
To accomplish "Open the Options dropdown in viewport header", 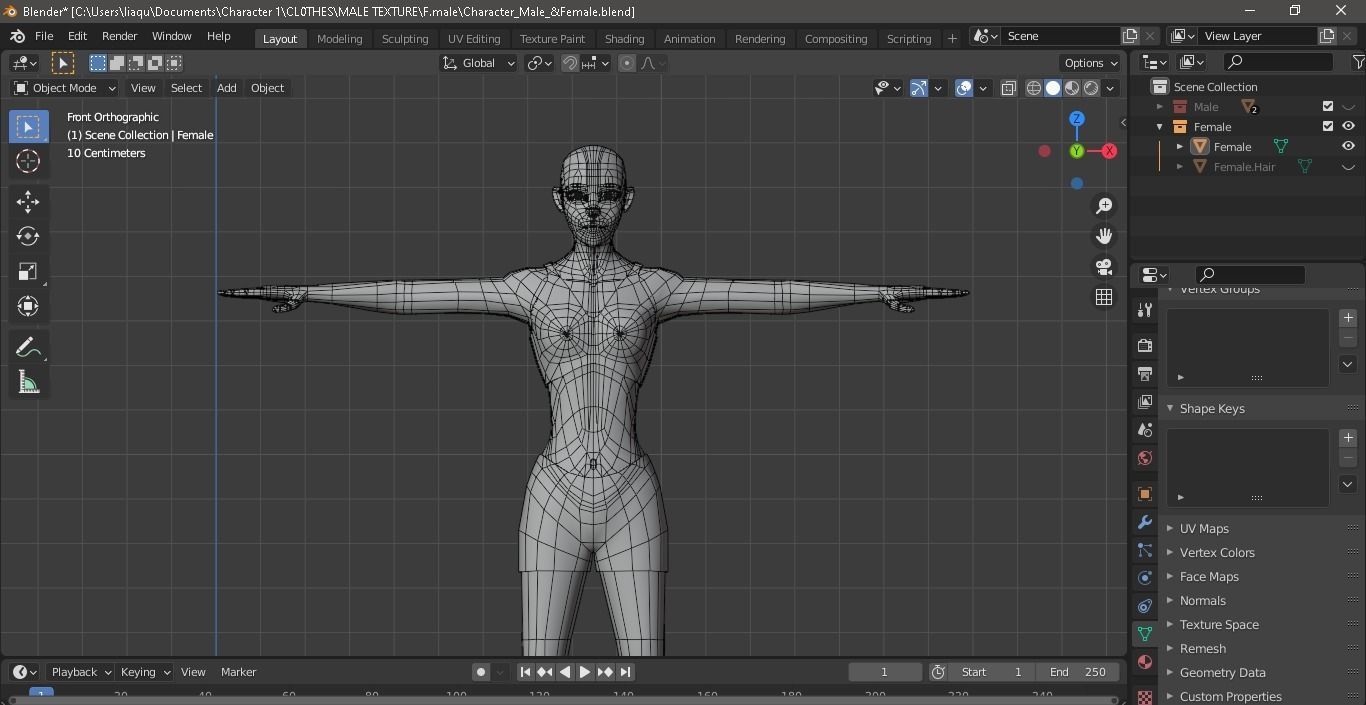I will click(1091, 63).
